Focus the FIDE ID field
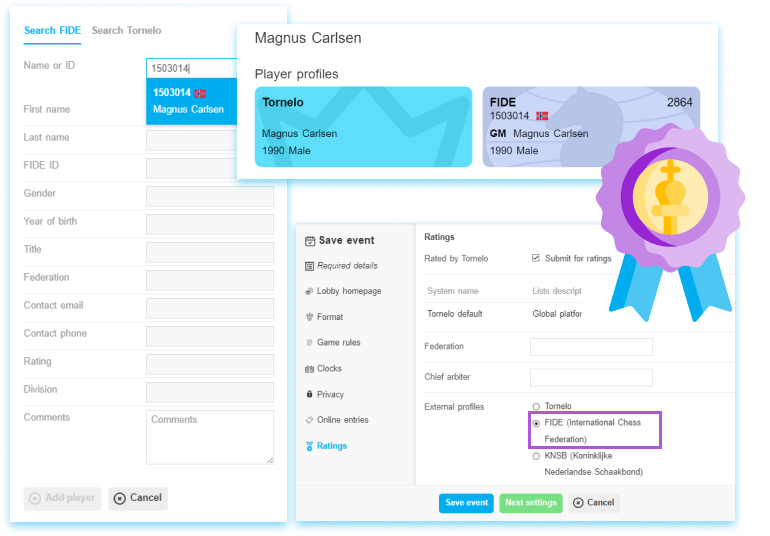Viewport: 770px width, 536px height. click(192, 169)
